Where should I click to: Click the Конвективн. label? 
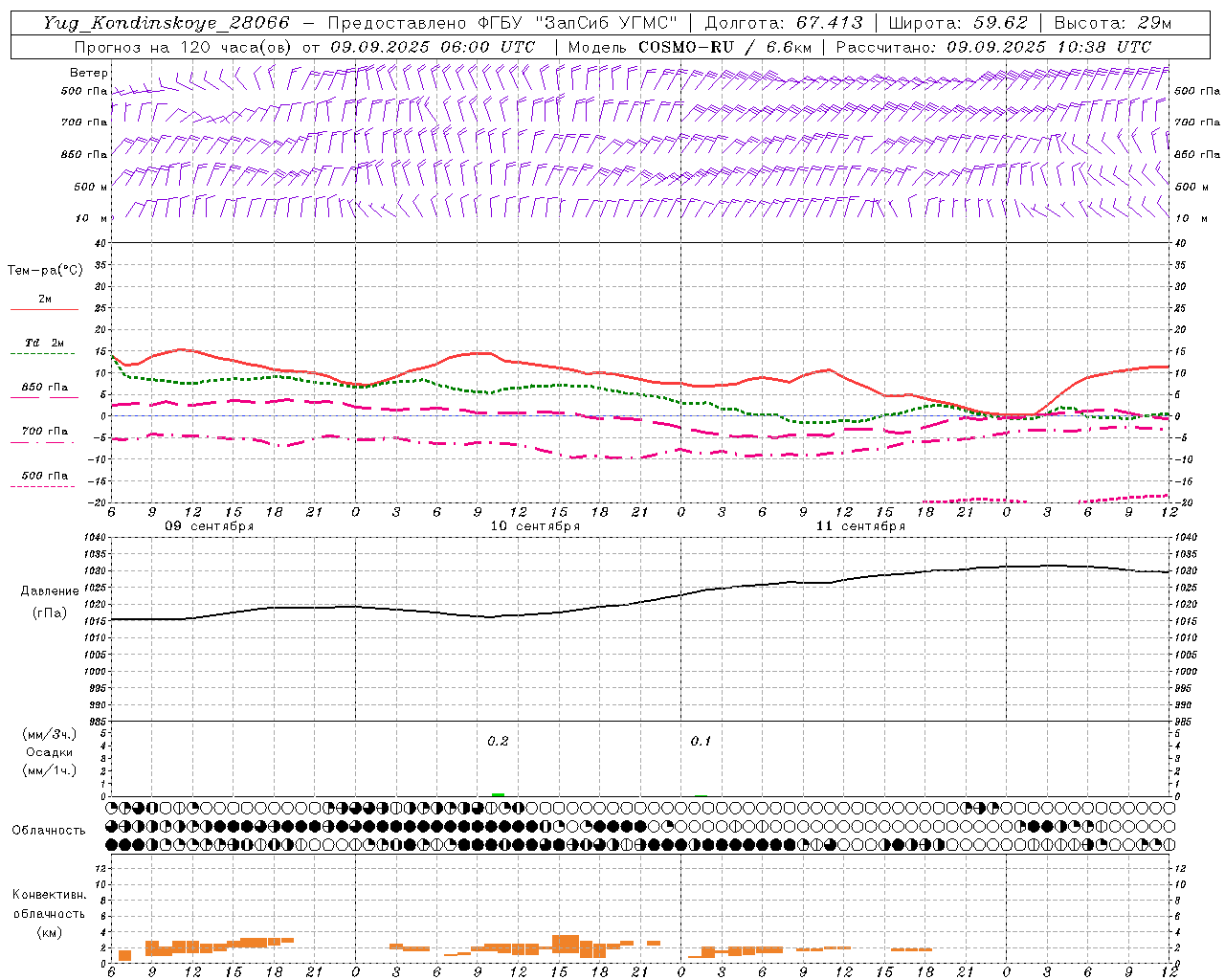(49, 895)
